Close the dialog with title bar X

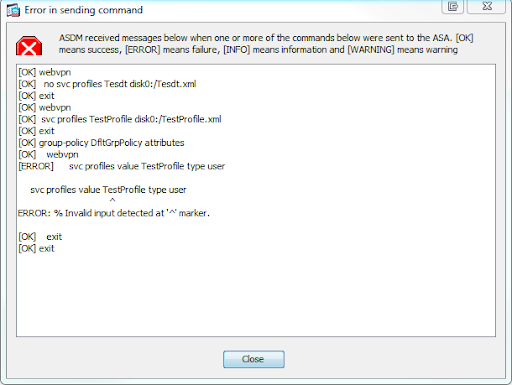(487, 6)
